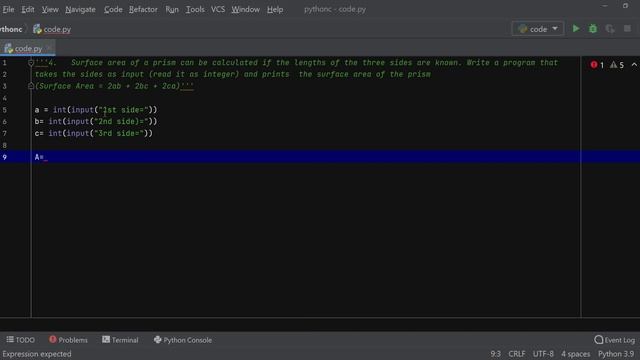This screenshot has height=360, width=640.
Task: Click the grey stop button in toolbar
Action: pos(627,29)
